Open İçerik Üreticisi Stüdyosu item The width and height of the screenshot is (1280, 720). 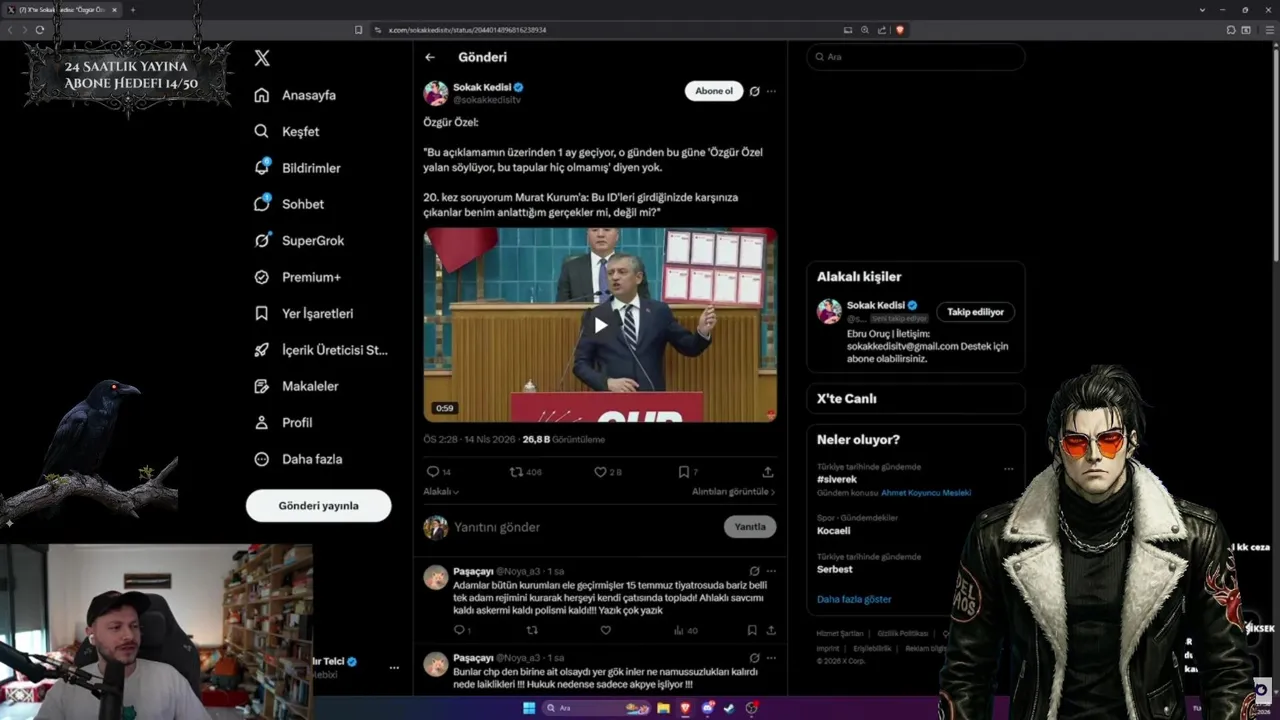click(x=321, y=350)
